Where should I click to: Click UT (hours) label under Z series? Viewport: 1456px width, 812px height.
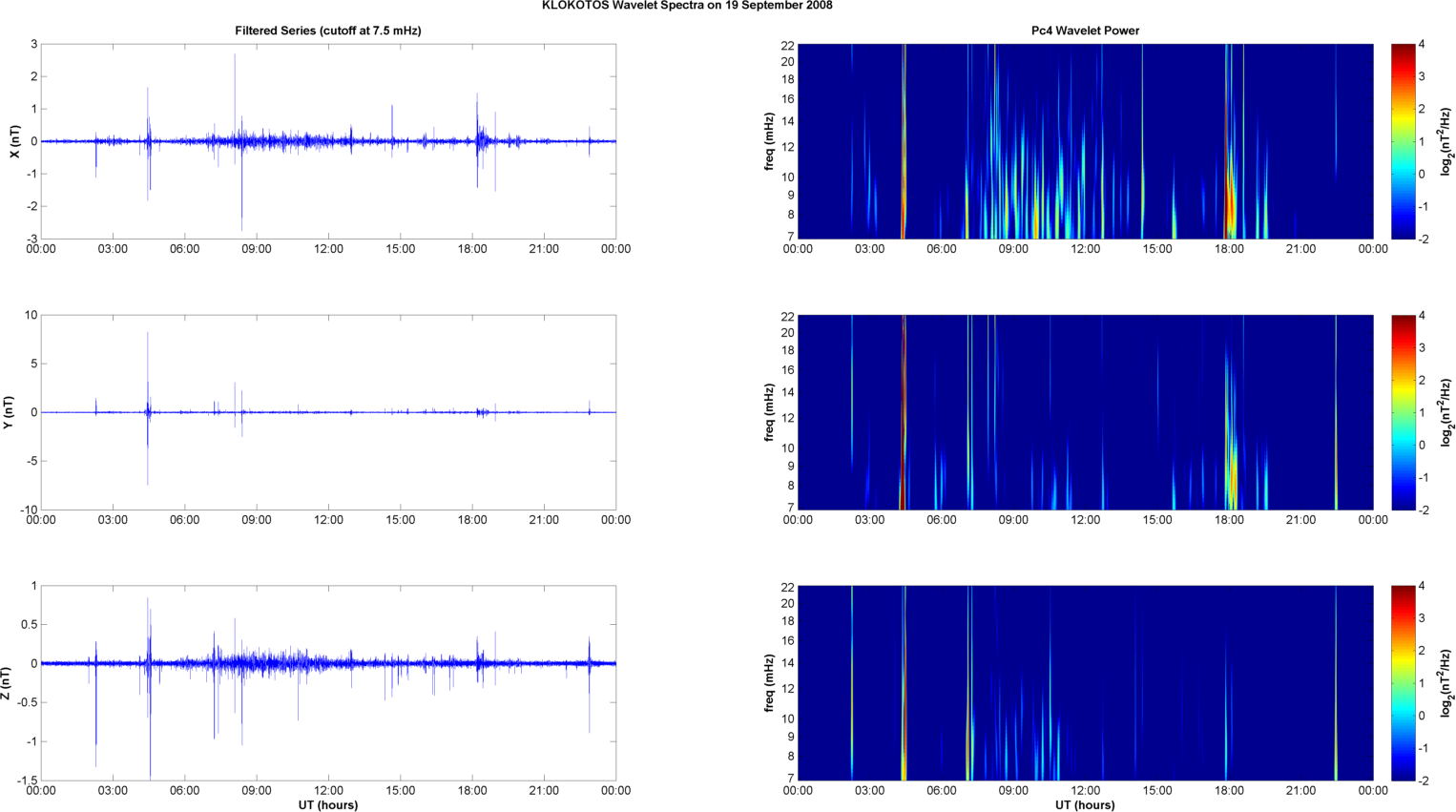(x=327, y=805)
